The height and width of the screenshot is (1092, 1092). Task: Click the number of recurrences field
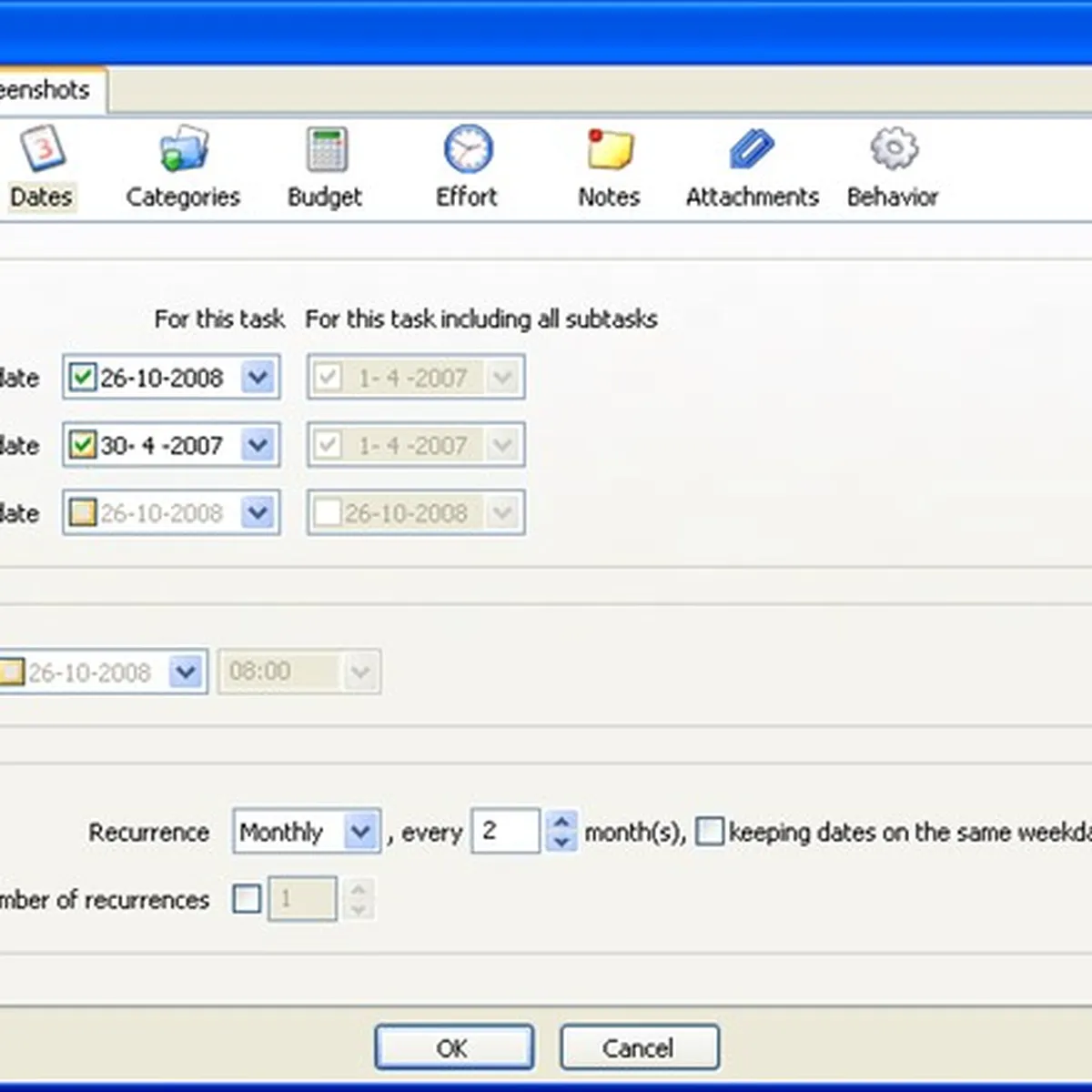point(302,899)
